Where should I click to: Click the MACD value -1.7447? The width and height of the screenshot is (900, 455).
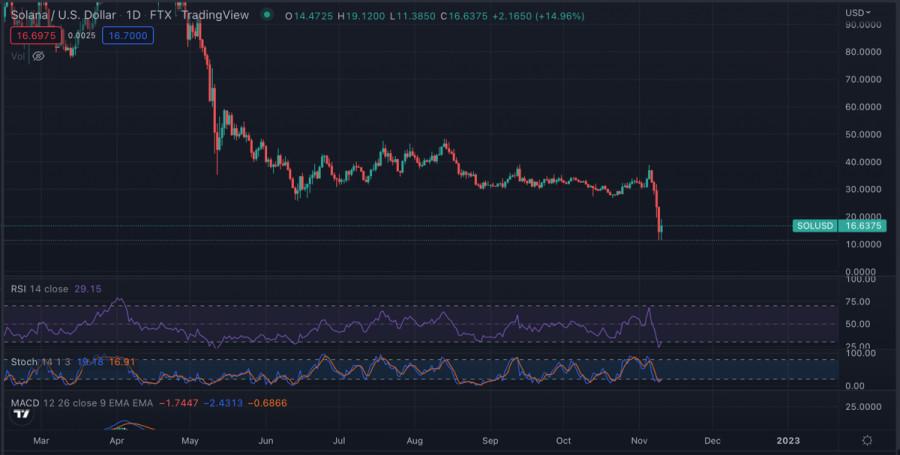click(x=179, y=403)
